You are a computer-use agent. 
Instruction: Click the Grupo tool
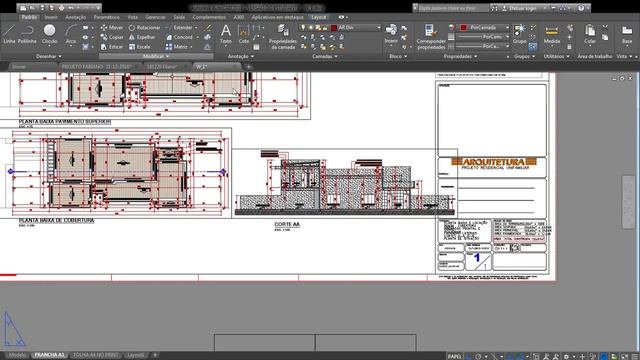pos(519,33)
